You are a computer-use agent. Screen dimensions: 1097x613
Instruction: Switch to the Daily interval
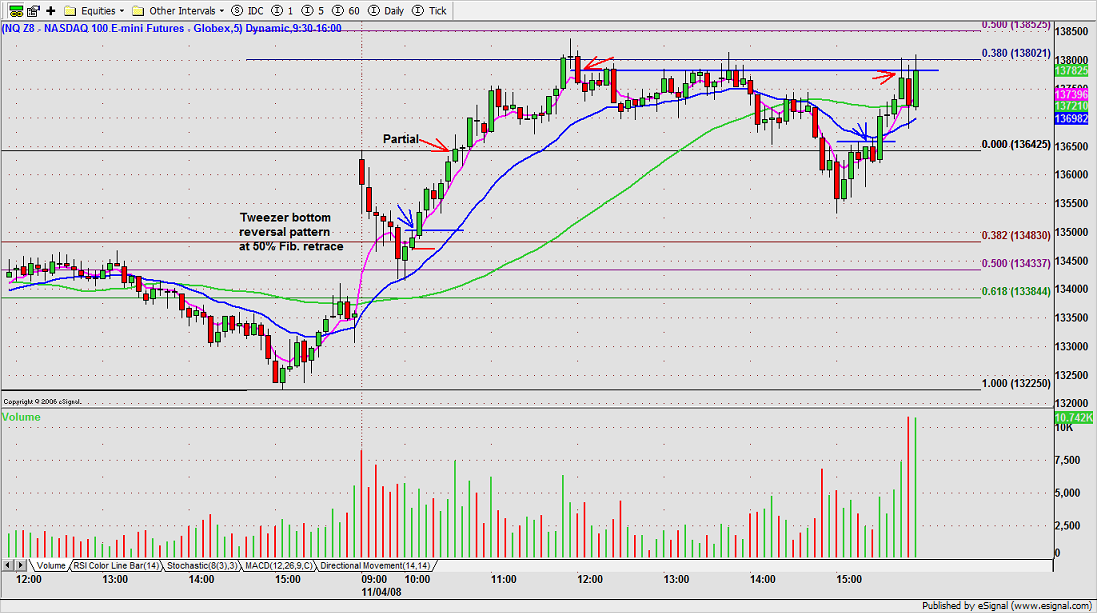click(x=386, y=10)
